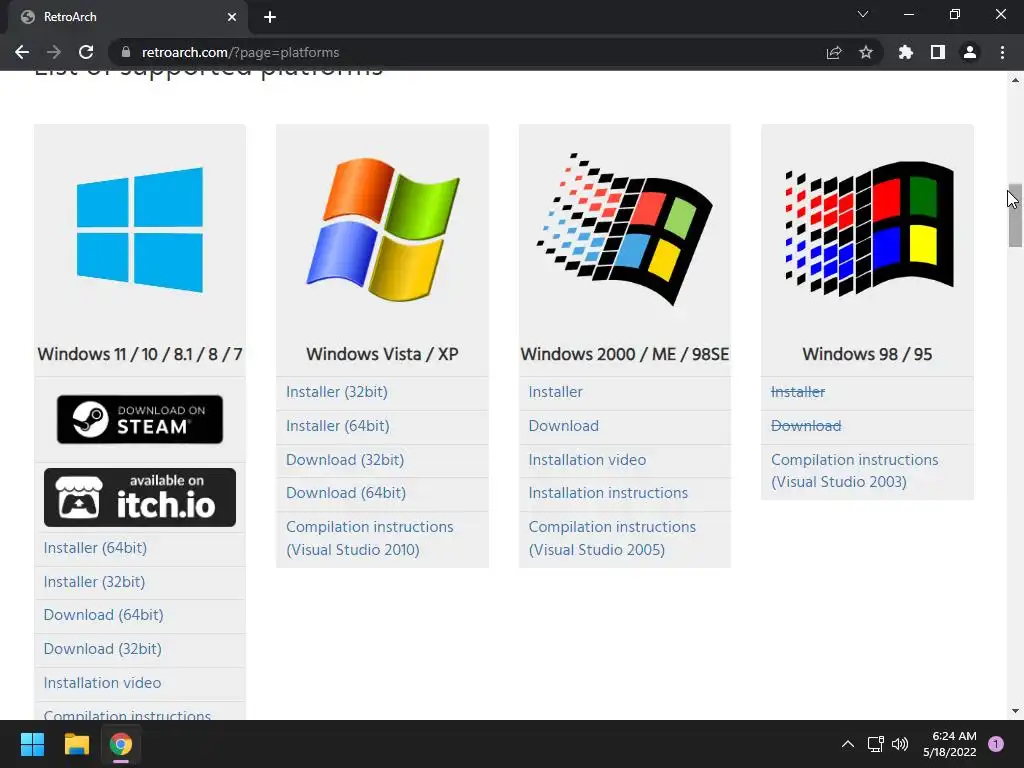
Task: Open the notification count badge
Action: pos(996,744)
